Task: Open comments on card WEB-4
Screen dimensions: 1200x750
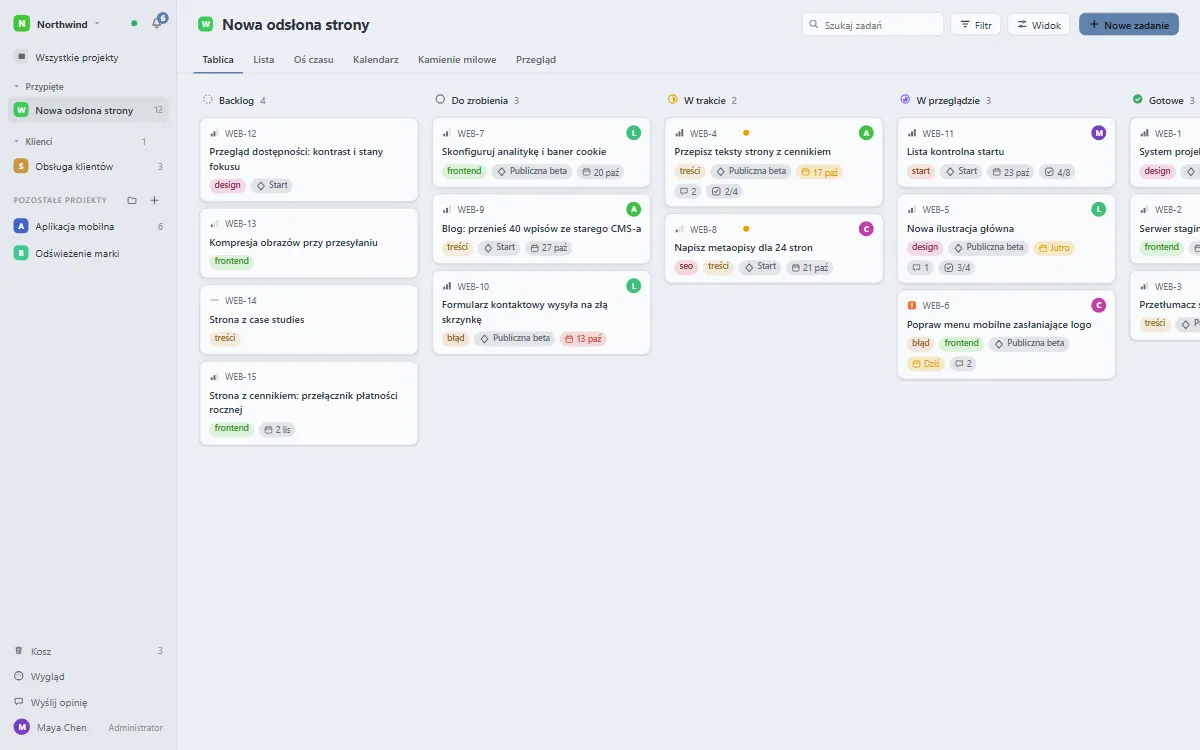Action: (688, 191)
